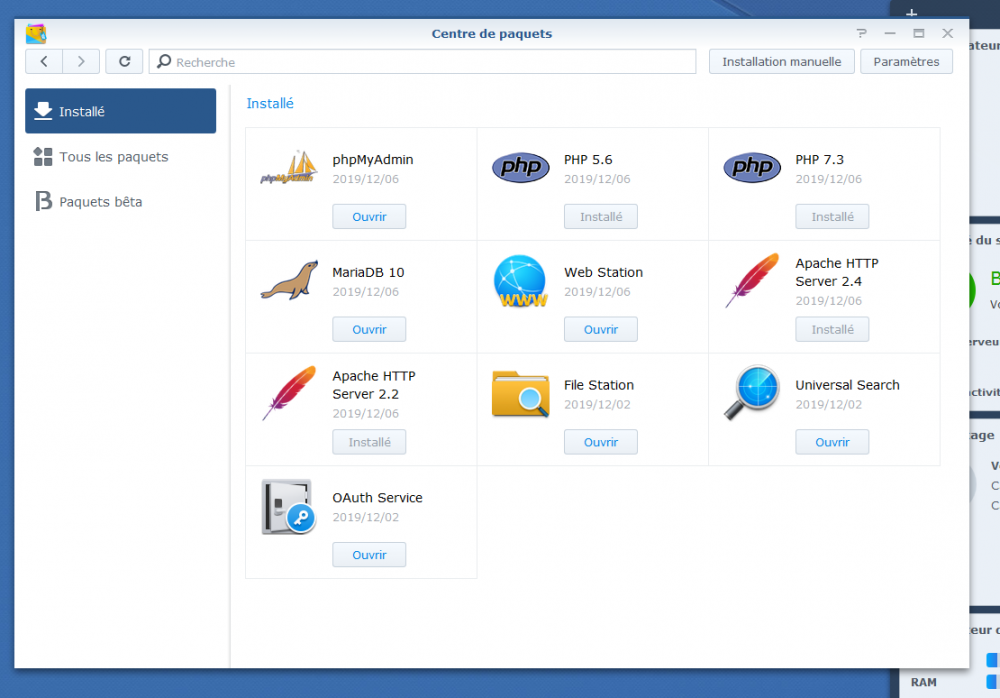Click the blue Installé heading

(270, 103)
